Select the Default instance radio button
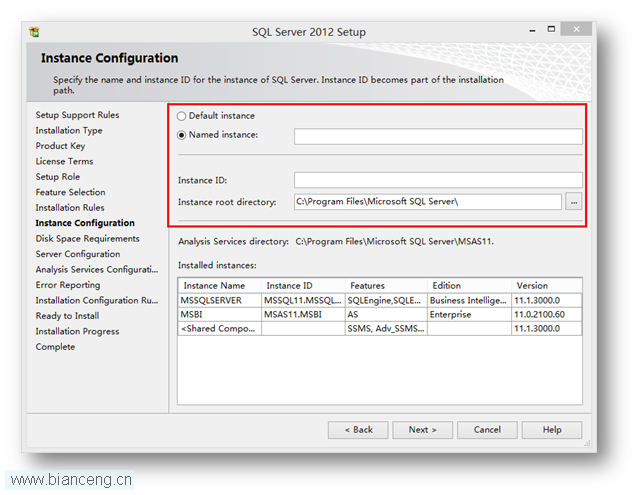Image resolution: width=639 pixels, height=495 pixels. (x=181, y=116)
